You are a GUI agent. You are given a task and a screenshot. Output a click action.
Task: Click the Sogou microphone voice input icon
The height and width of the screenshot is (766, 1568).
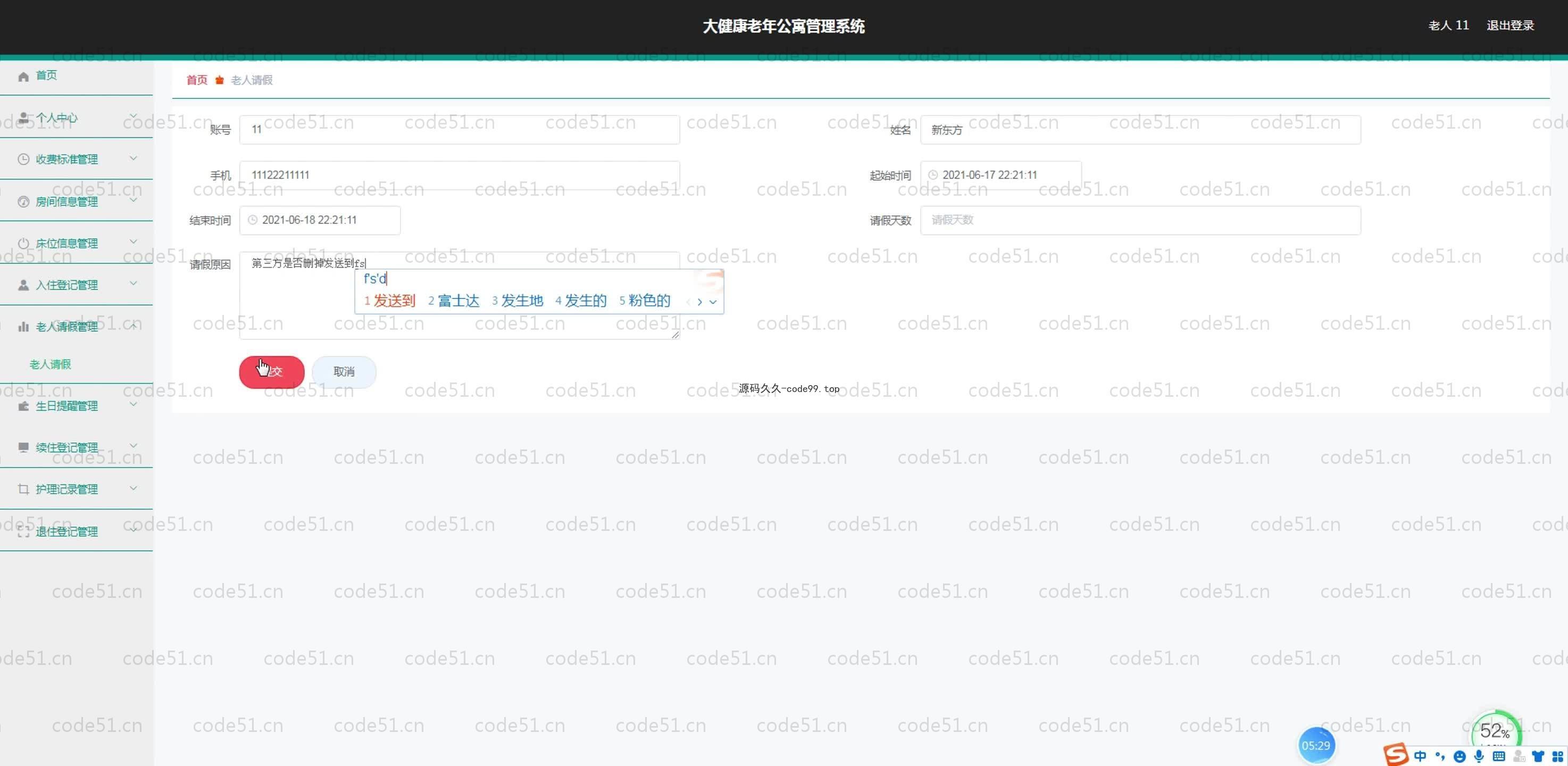pyautogui.click(x=1479, y=756)
